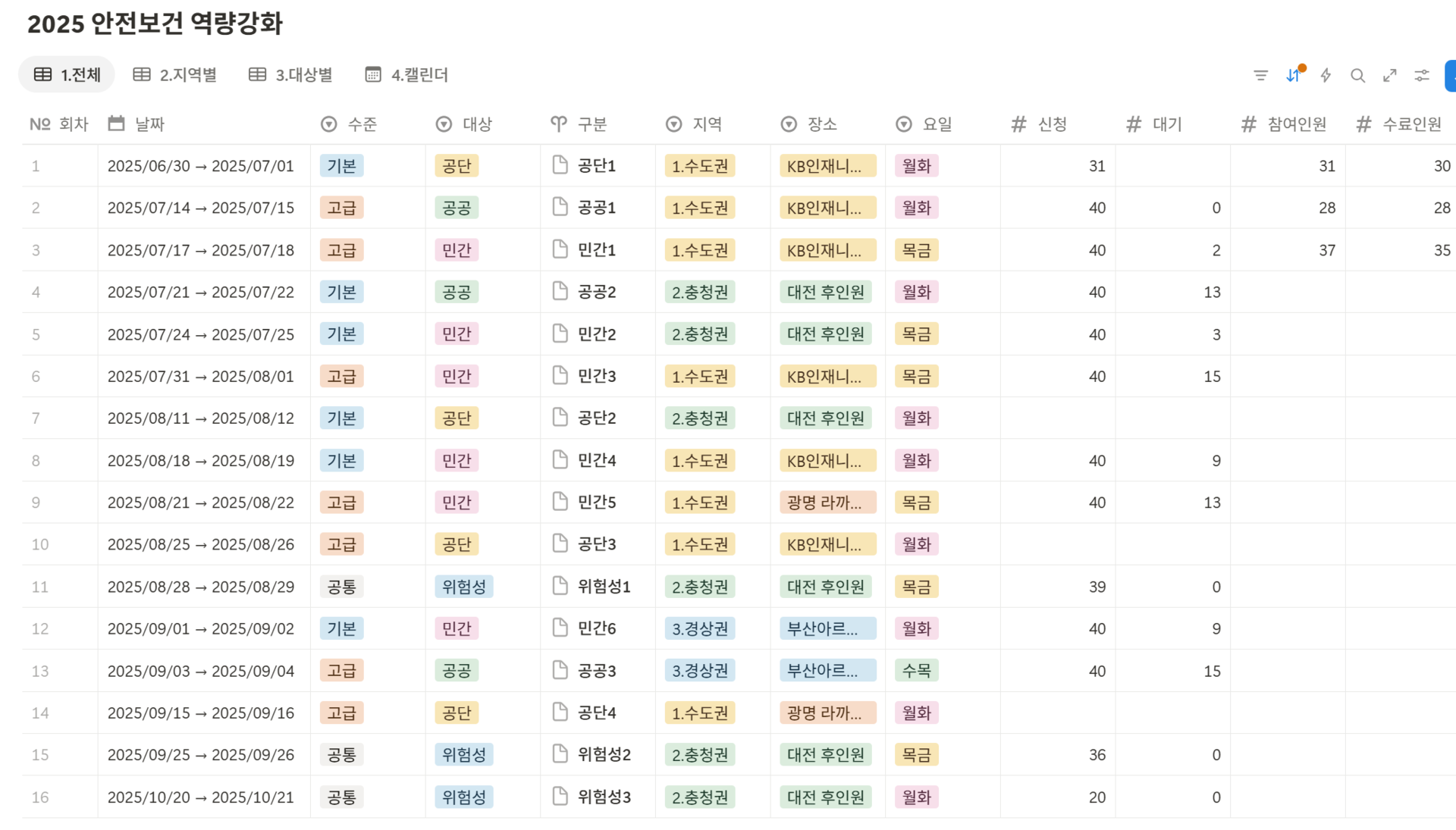Image resolution: width=1456 pixels, height=830 pixels.
Task: Switch to 4.캘린더 view tab
Action: point(406,74)
